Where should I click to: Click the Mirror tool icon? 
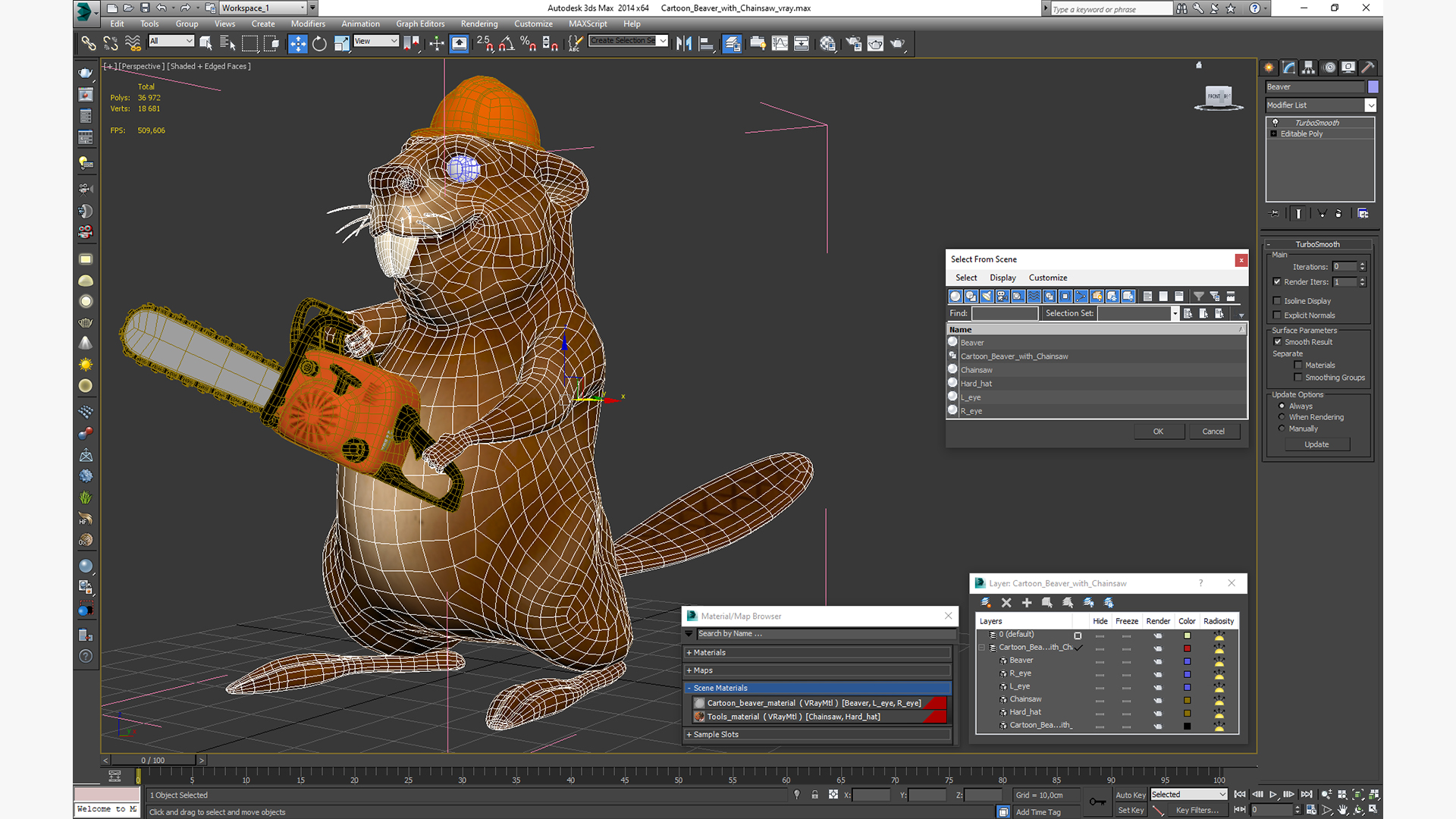pos(684,44)
